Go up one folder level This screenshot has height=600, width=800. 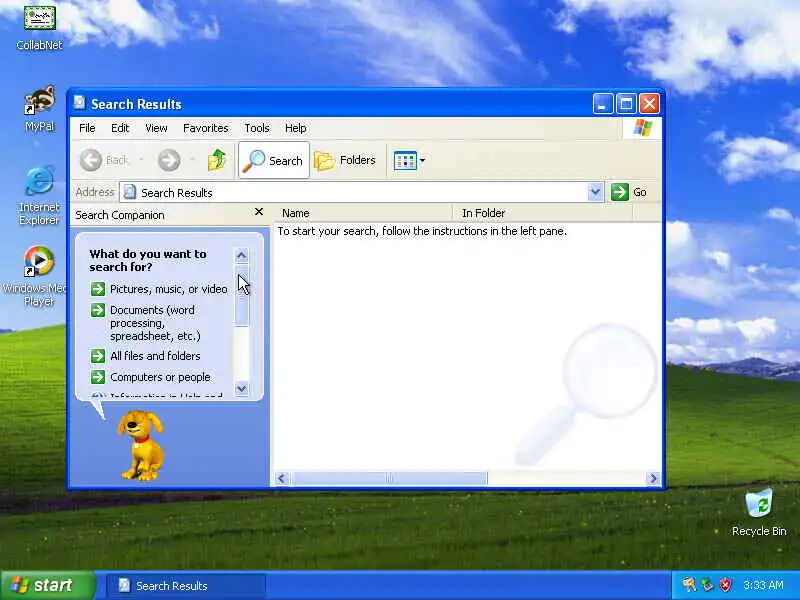(217, 160)
